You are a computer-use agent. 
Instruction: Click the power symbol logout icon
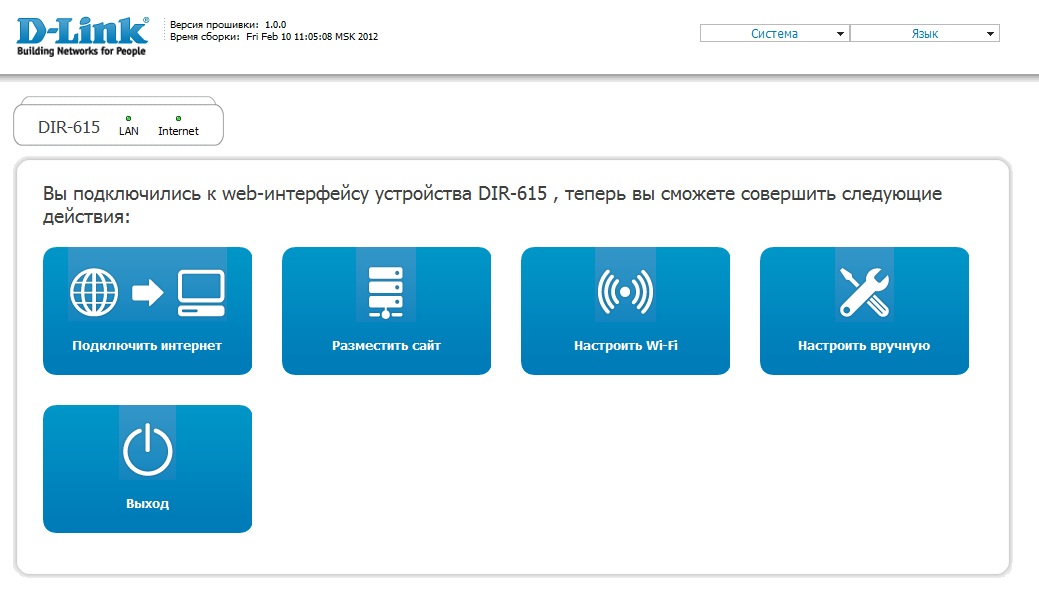[x=147, y=449]
